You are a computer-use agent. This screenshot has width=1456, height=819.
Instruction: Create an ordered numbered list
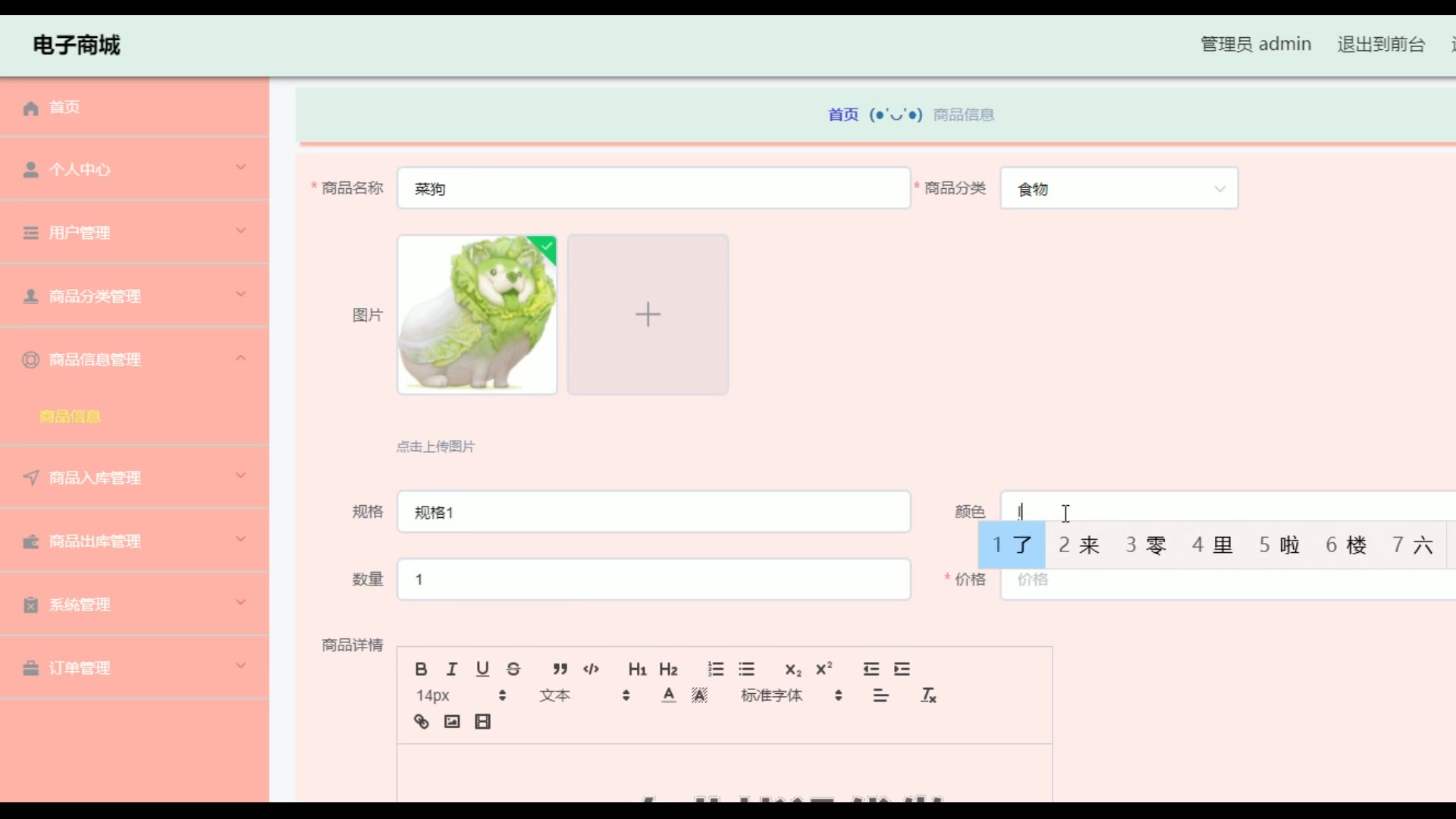coord(715,669)
